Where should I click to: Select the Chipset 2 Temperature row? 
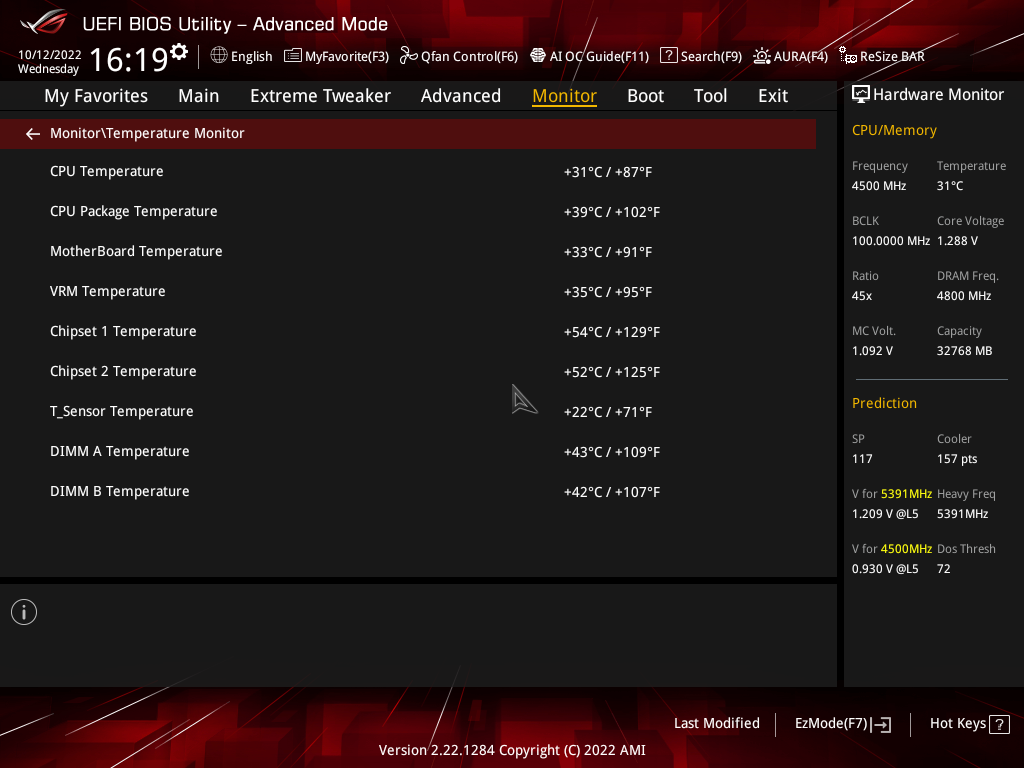click(x=408, y=372)
